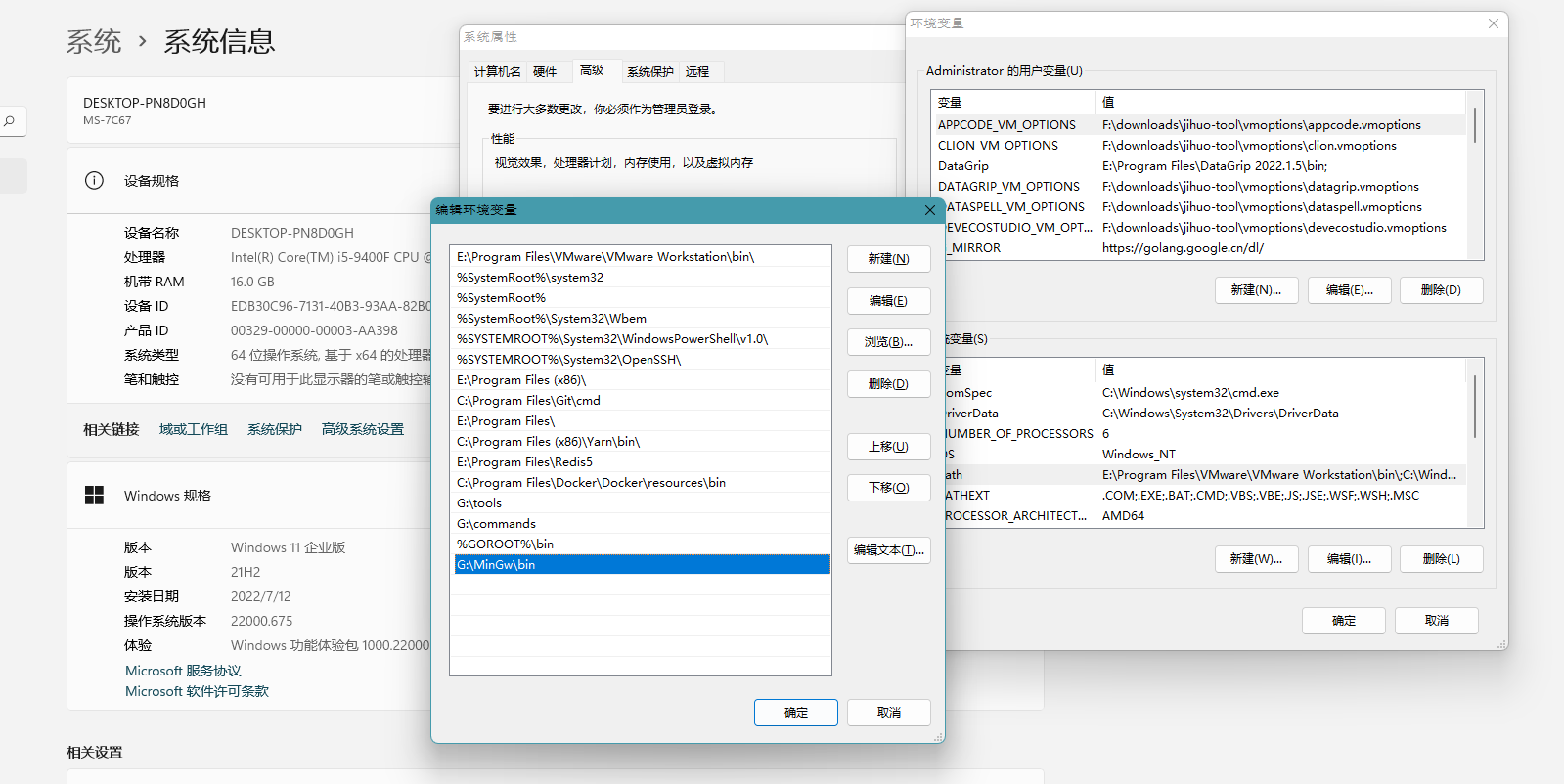Open the 高级系统设置 link
The height and width of the screenshot is (784, 1564).
363,429
